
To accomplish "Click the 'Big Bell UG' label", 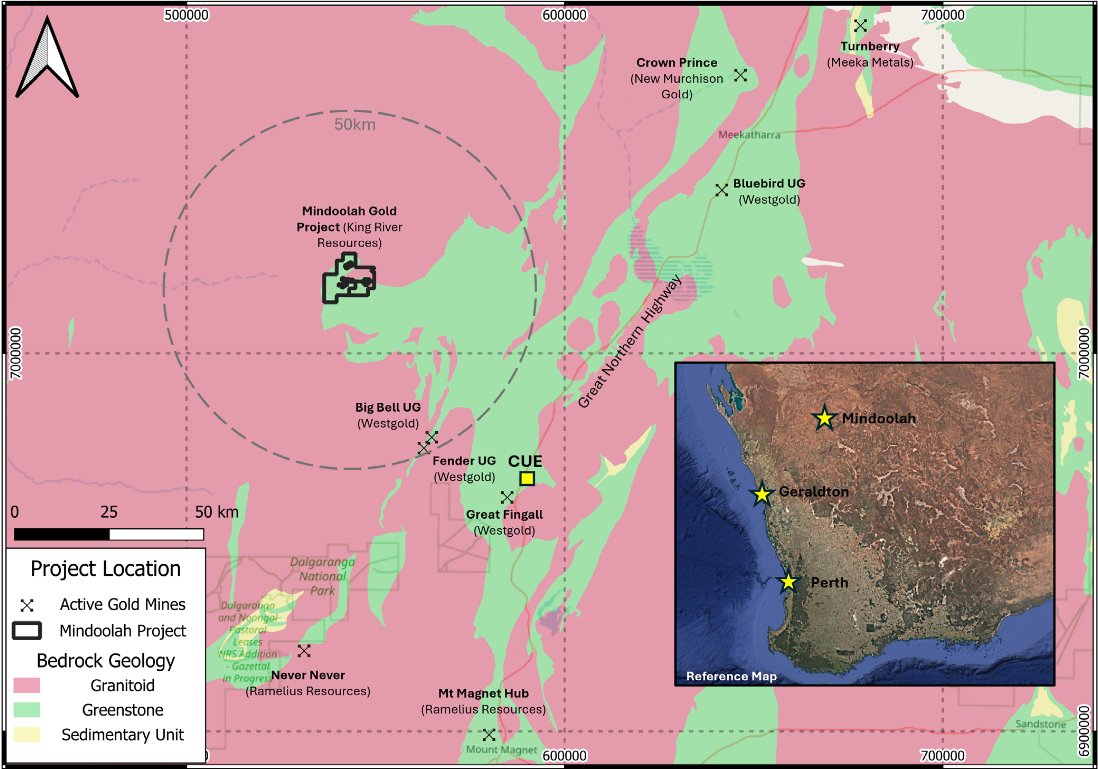I will (x=388, y=408).
